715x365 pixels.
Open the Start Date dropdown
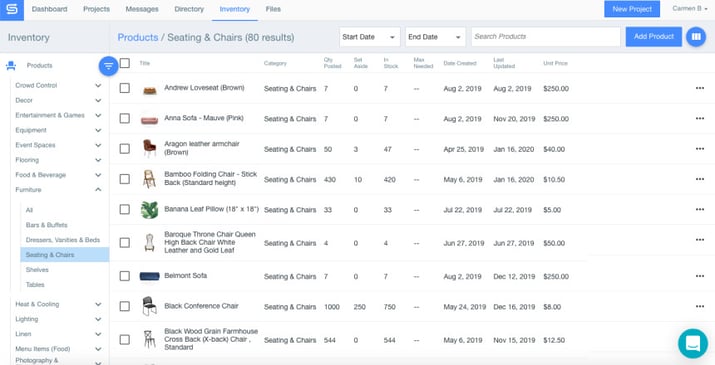(369, 37)
